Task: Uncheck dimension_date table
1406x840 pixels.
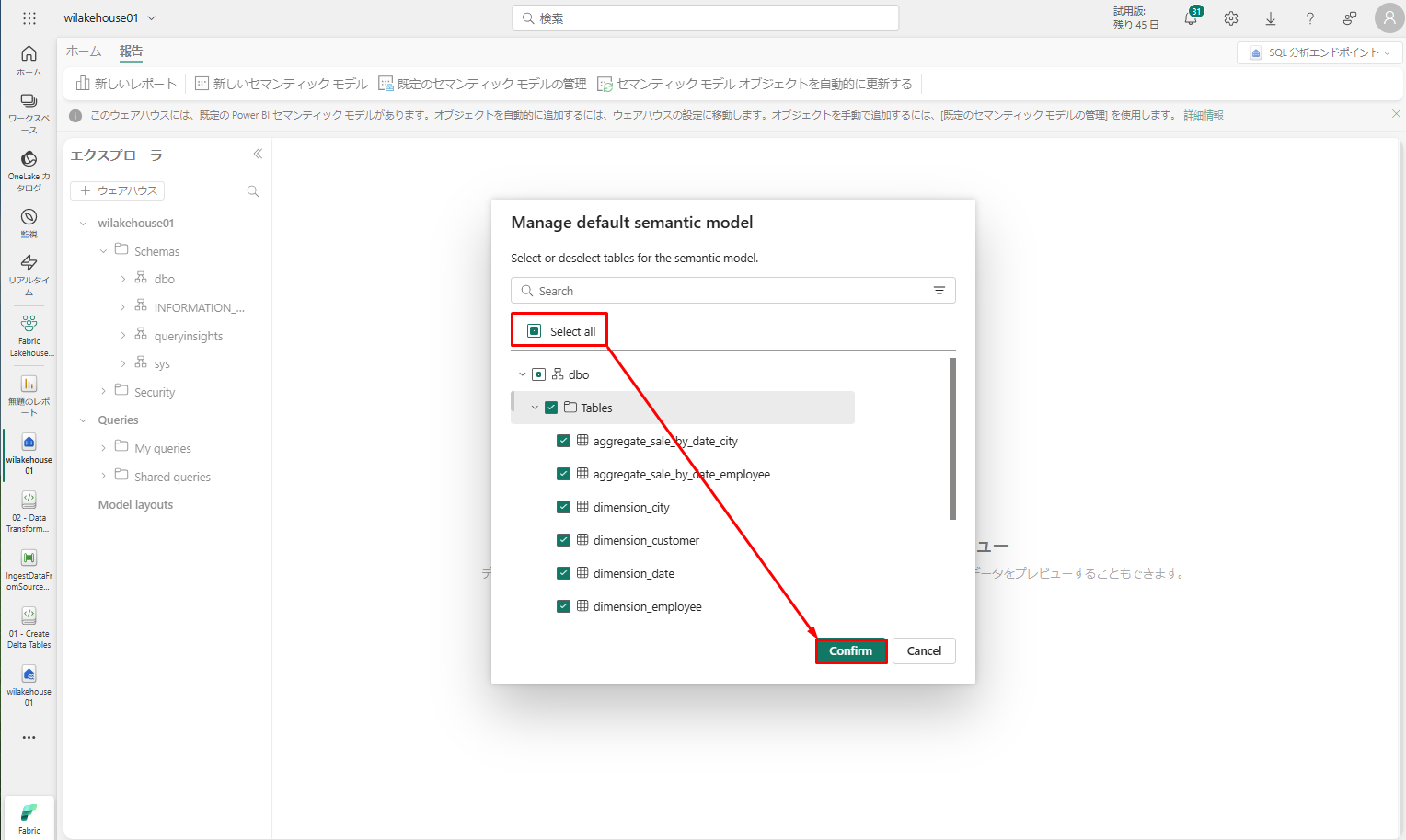Action: pos(563,573)
